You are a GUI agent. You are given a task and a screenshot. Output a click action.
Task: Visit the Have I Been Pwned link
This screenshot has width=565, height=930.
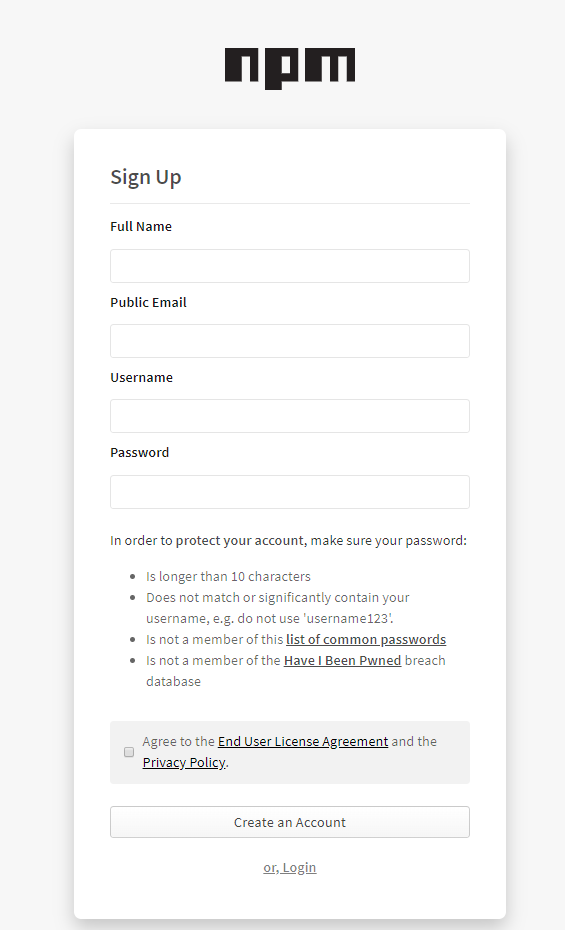click(x=342, y=660)
